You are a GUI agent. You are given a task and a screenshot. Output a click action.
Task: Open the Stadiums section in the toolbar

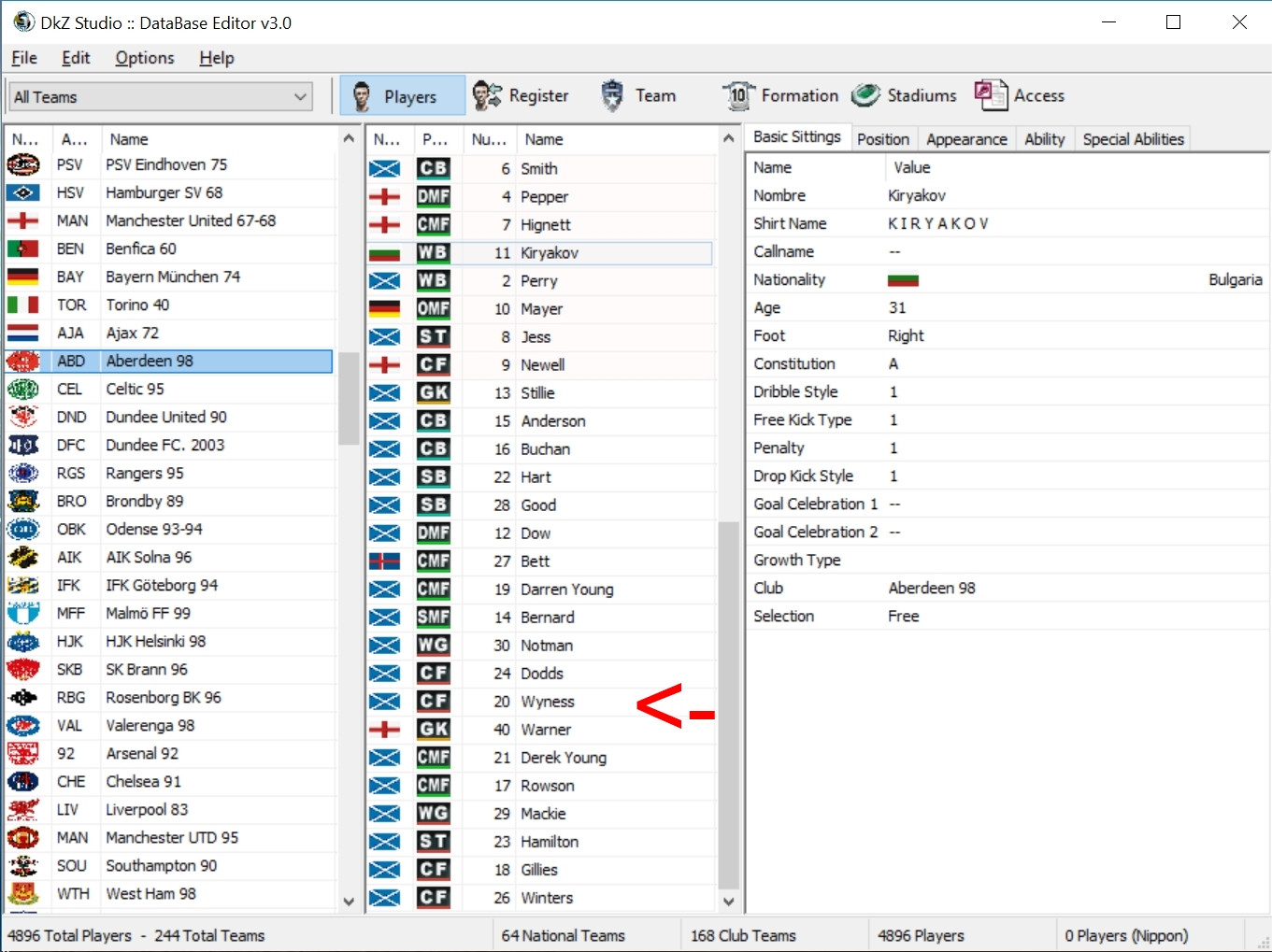coord(904,95)
